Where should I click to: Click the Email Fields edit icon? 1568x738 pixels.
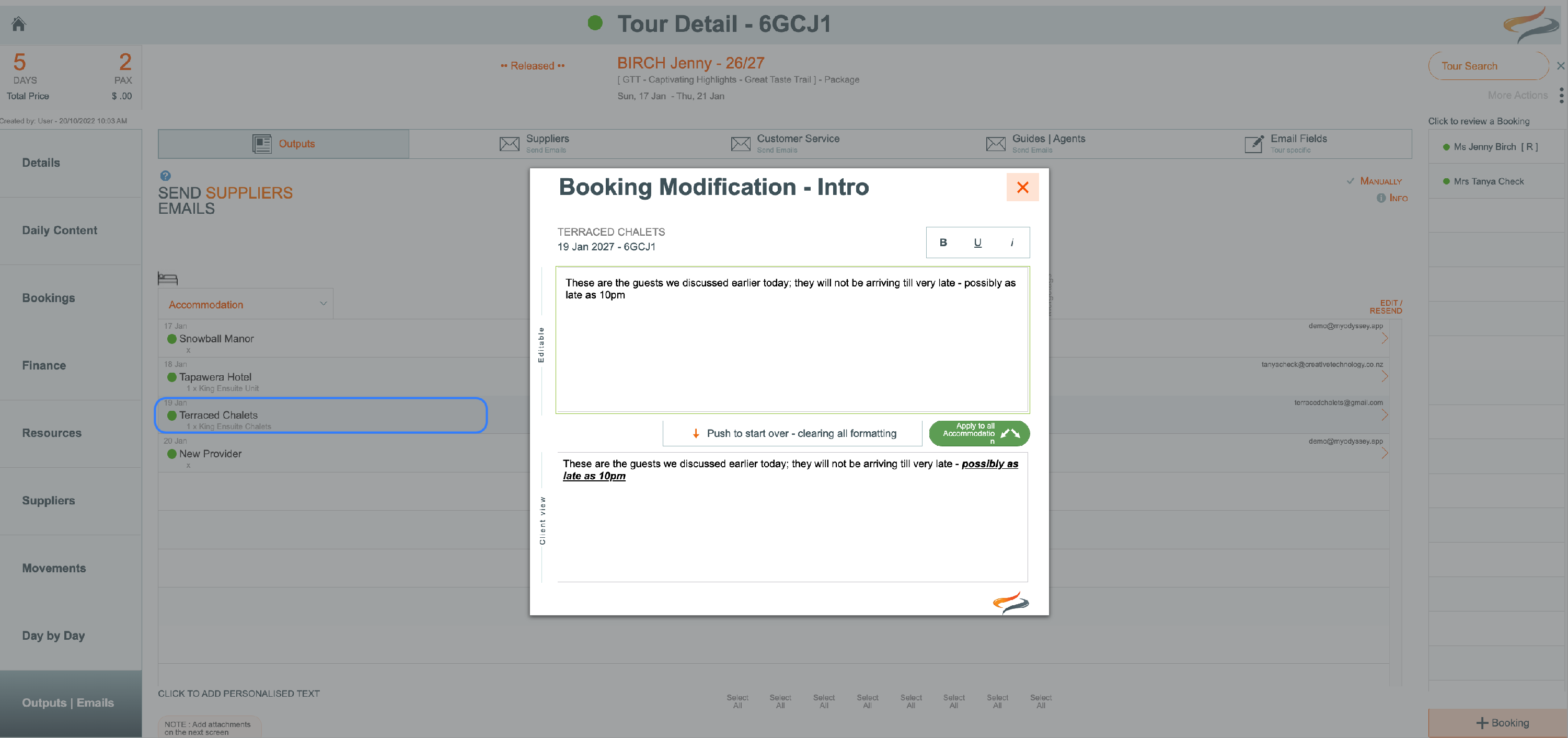1254,144
